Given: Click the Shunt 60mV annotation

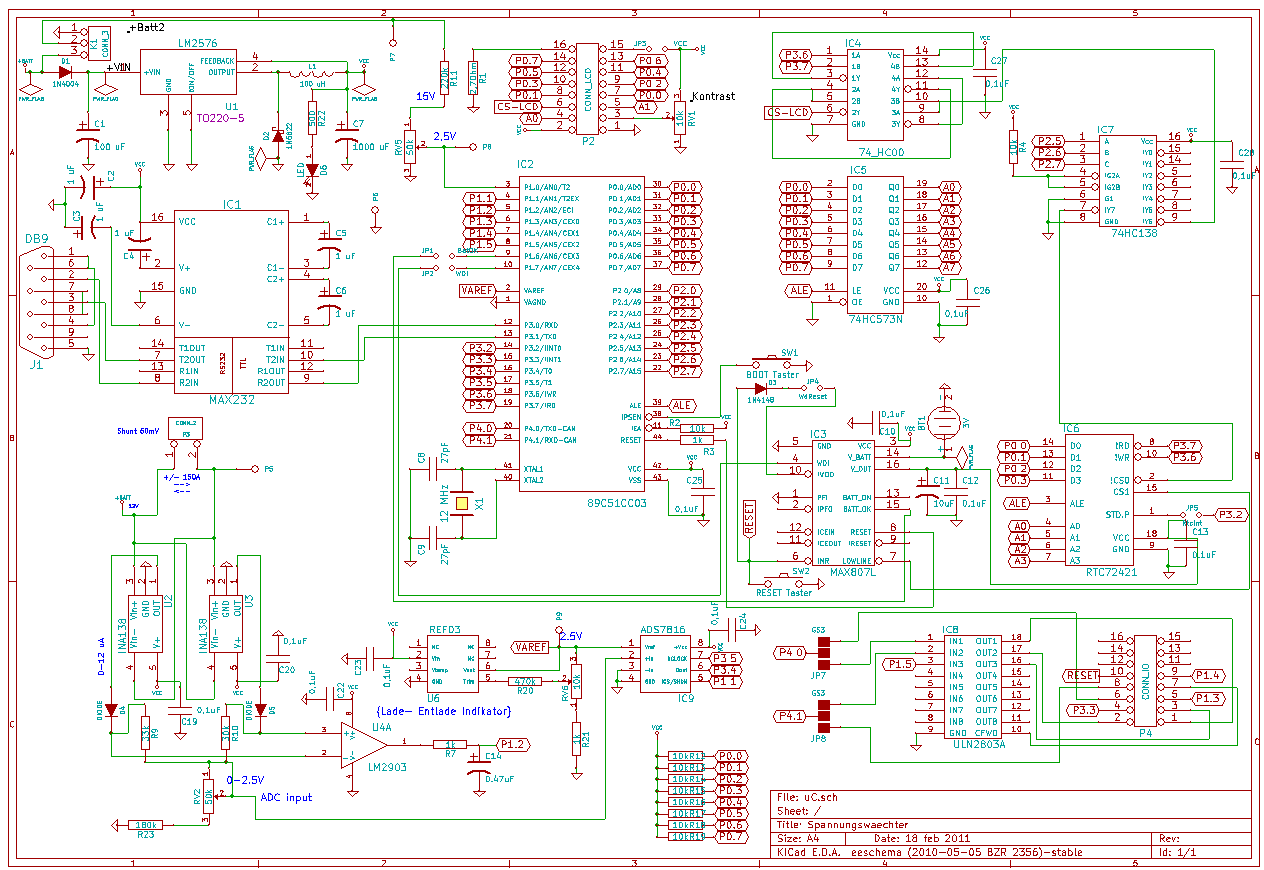Looking at the screenshot, I should tap(138, 432).
